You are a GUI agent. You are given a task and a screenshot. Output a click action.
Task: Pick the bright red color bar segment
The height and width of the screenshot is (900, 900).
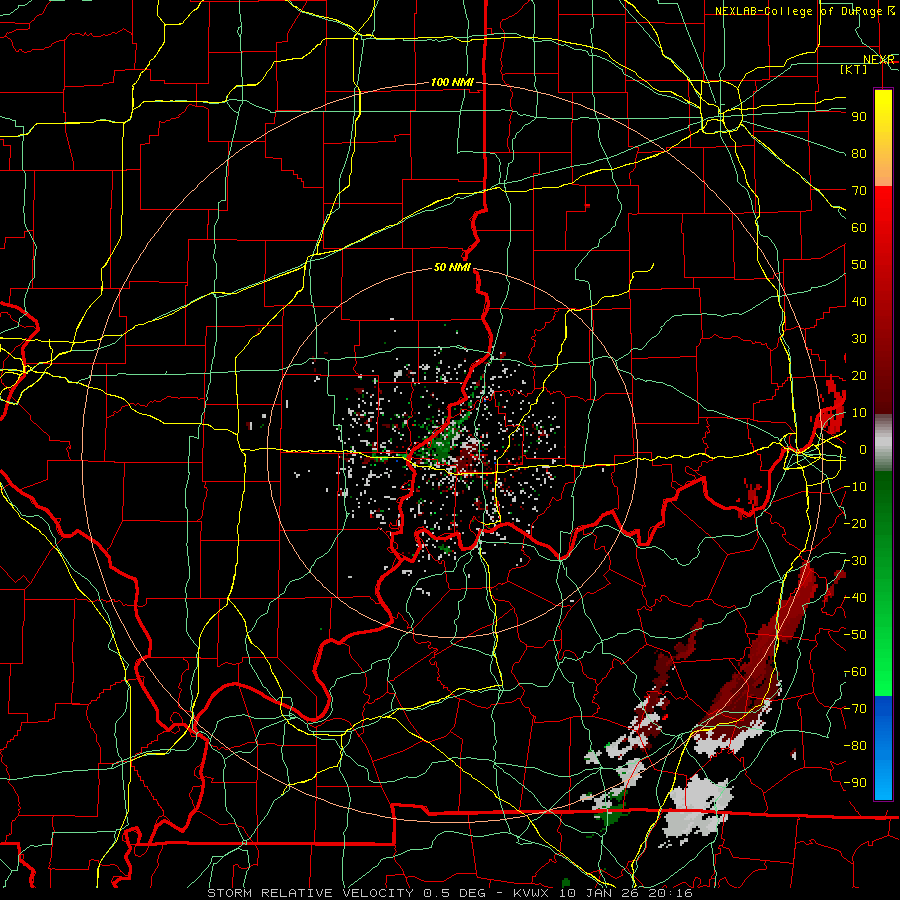tap(883, 212)
